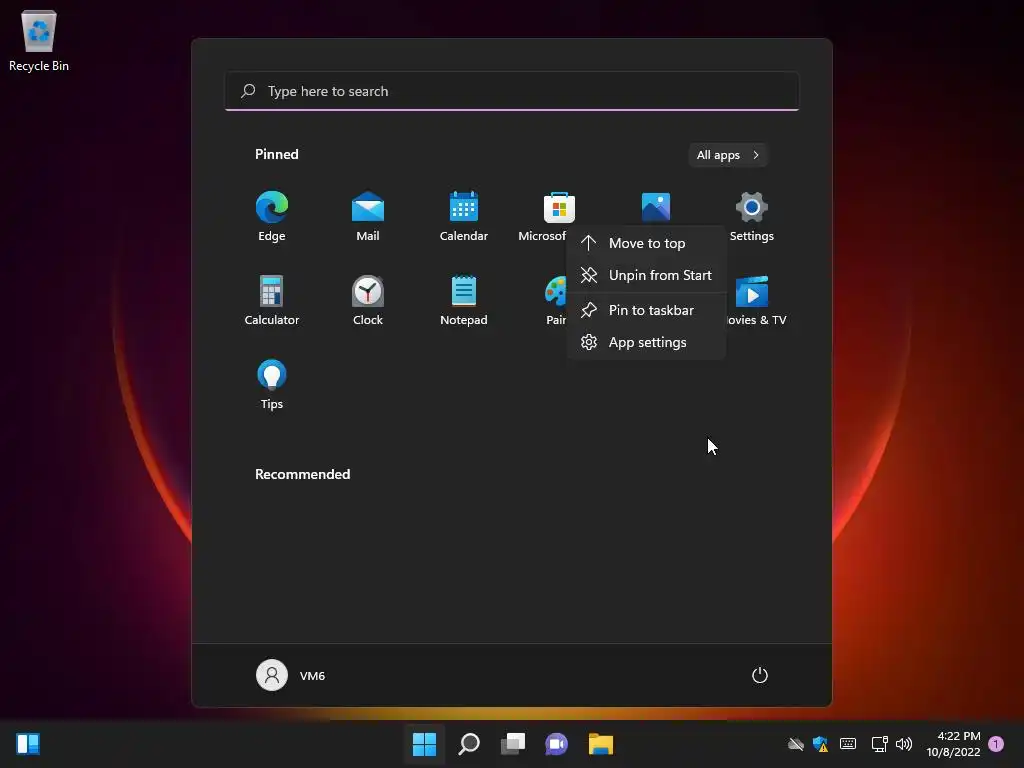Open the Widgets button on taskbar

pyautogui.click(x=28, y=744)
